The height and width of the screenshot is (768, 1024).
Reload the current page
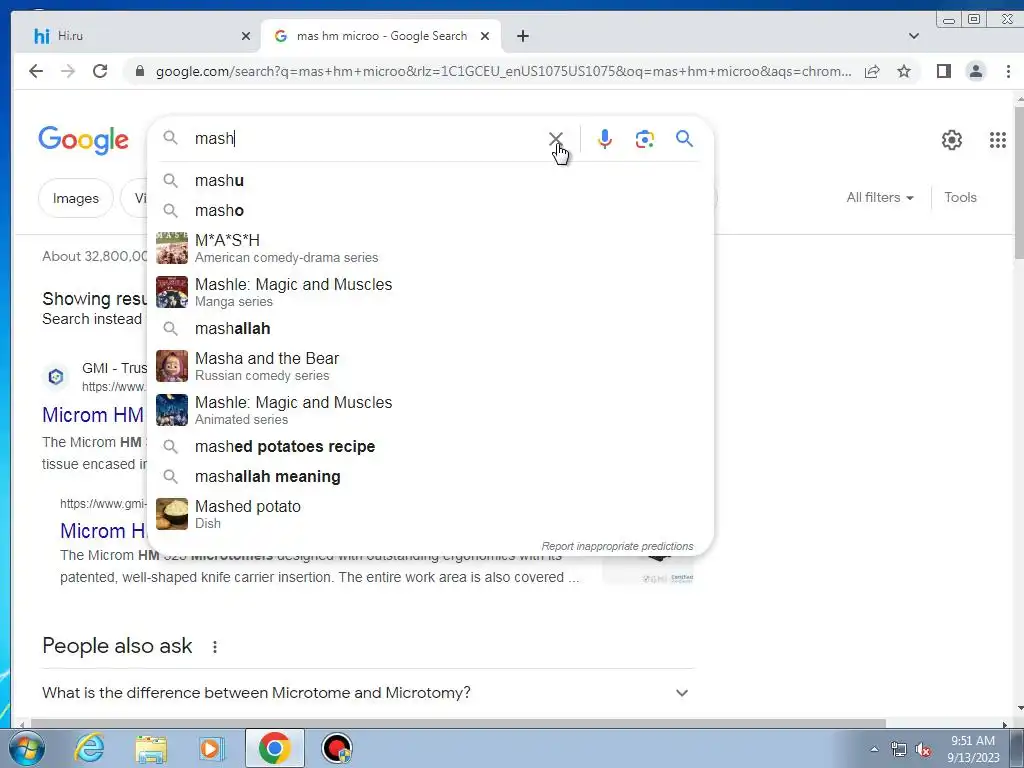[x=100, y=71]
